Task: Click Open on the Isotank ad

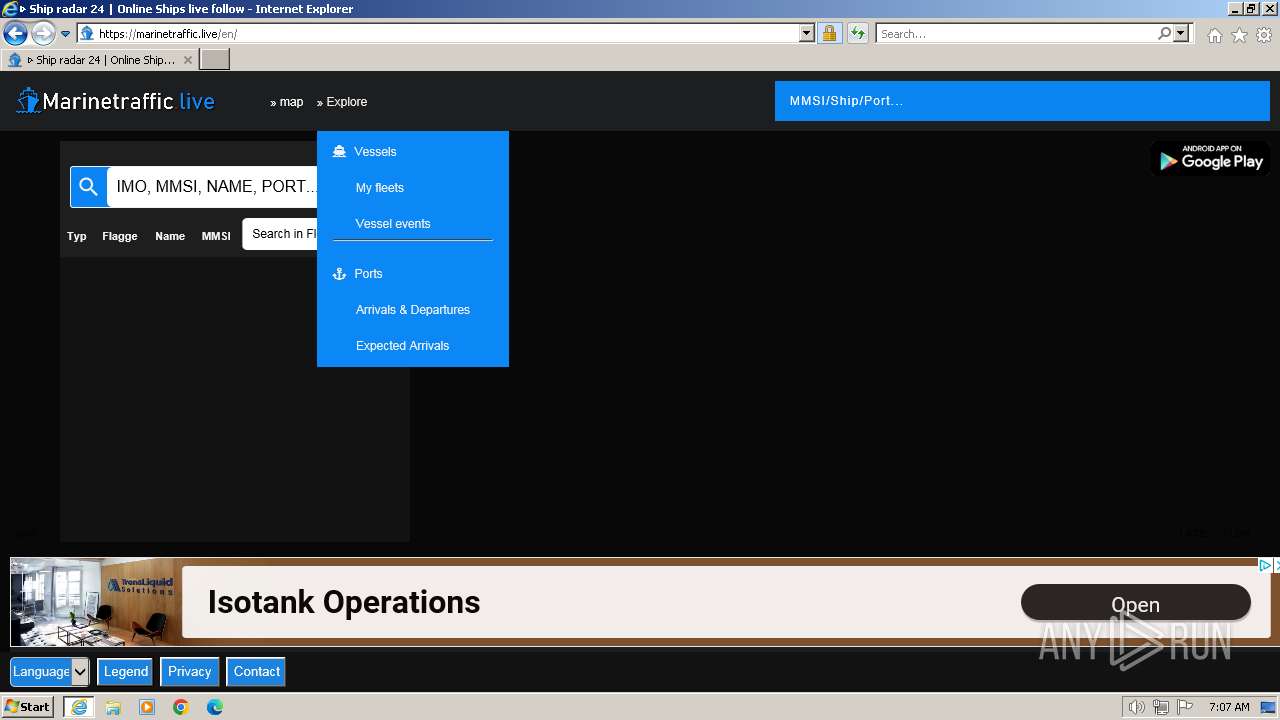Action: (1136, 603)
